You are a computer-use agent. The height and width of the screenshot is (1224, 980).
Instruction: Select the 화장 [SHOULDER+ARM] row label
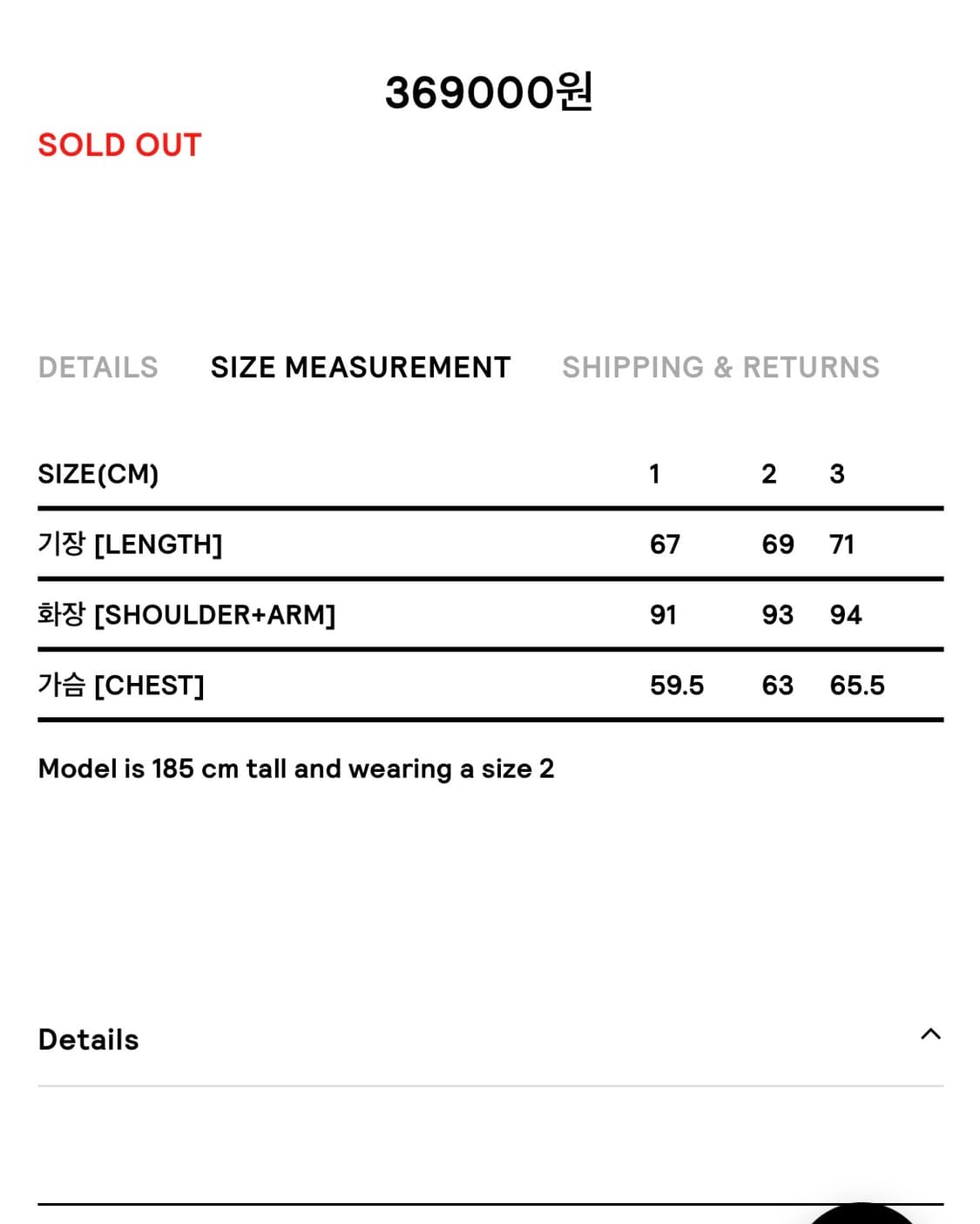click(186, 615)
